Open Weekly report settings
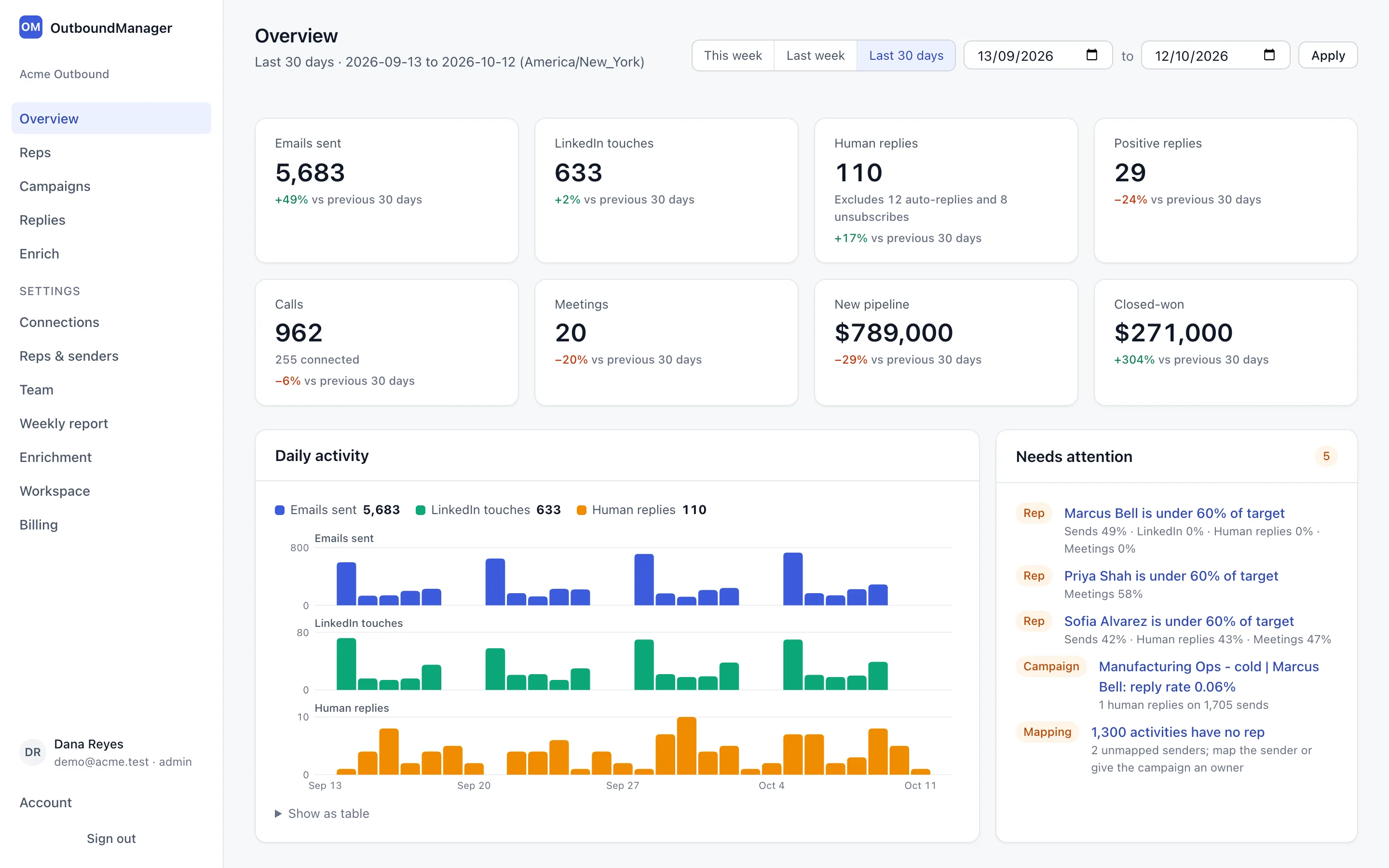This screenshot has height=868, width=1389. [111, 424]
